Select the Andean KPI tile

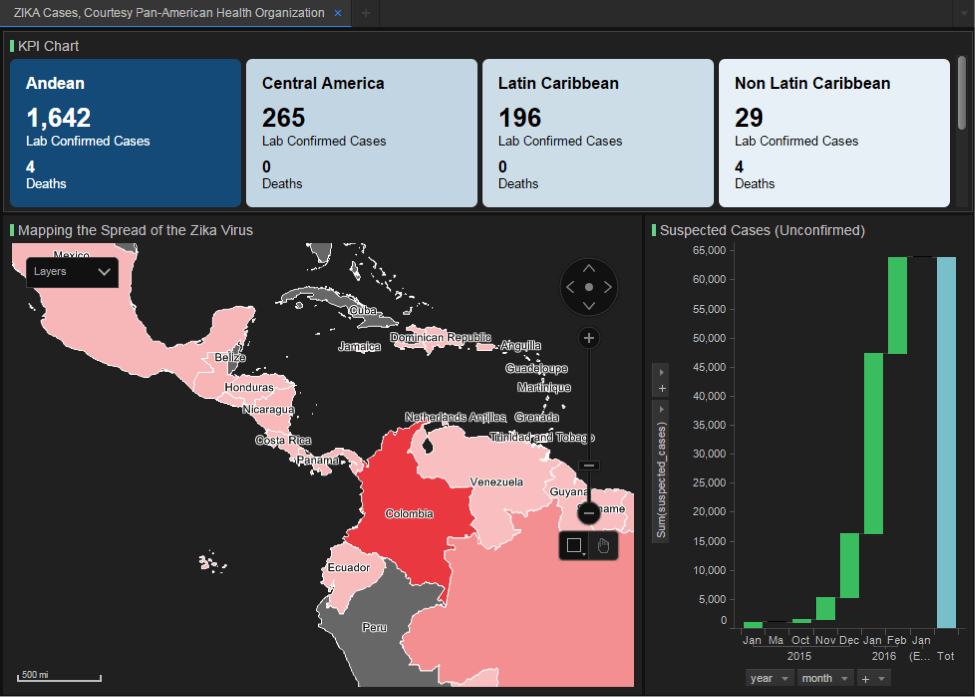126,133
